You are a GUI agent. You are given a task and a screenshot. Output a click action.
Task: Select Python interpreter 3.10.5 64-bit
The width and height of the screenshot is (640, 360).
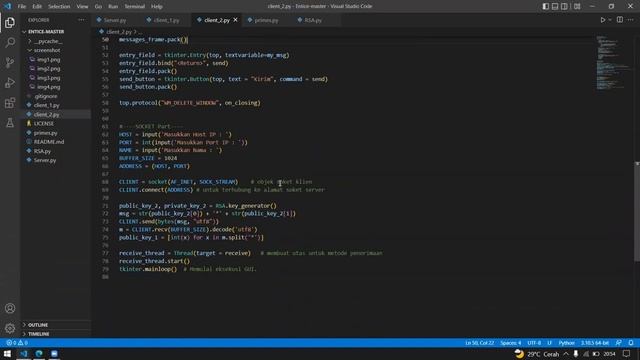595,342
